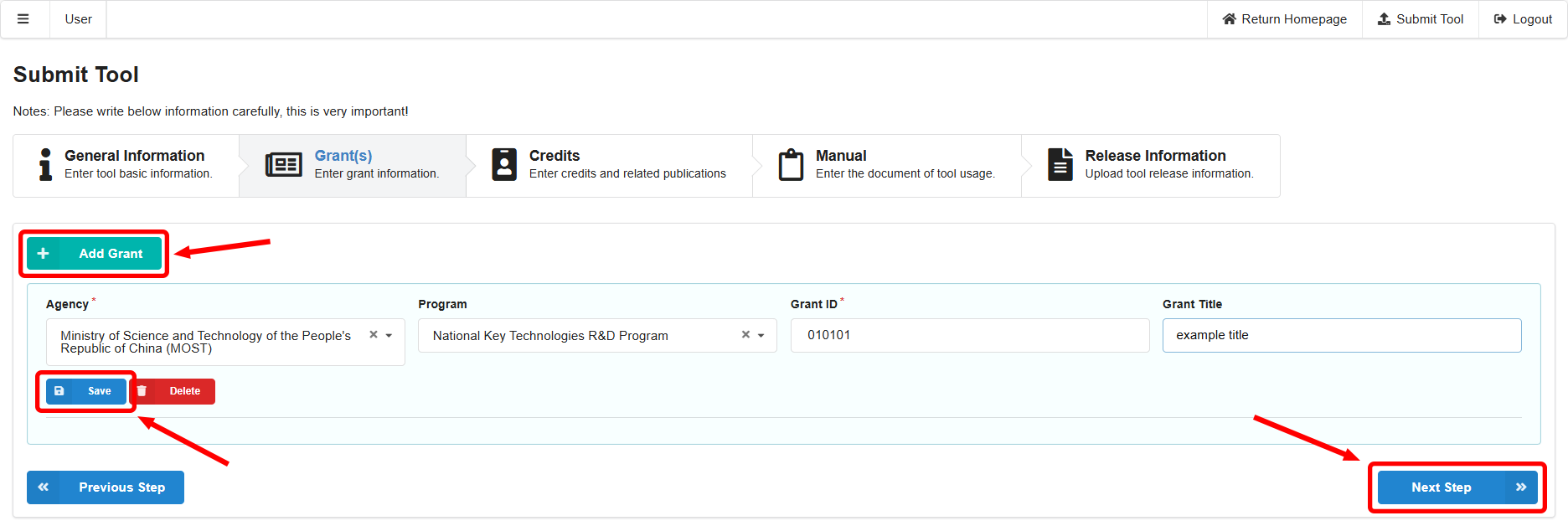This screenshot has height=526, width=1568.
Task: Clear the Agency selection with X
Action: pyautogui.click(x=374, y=335)
